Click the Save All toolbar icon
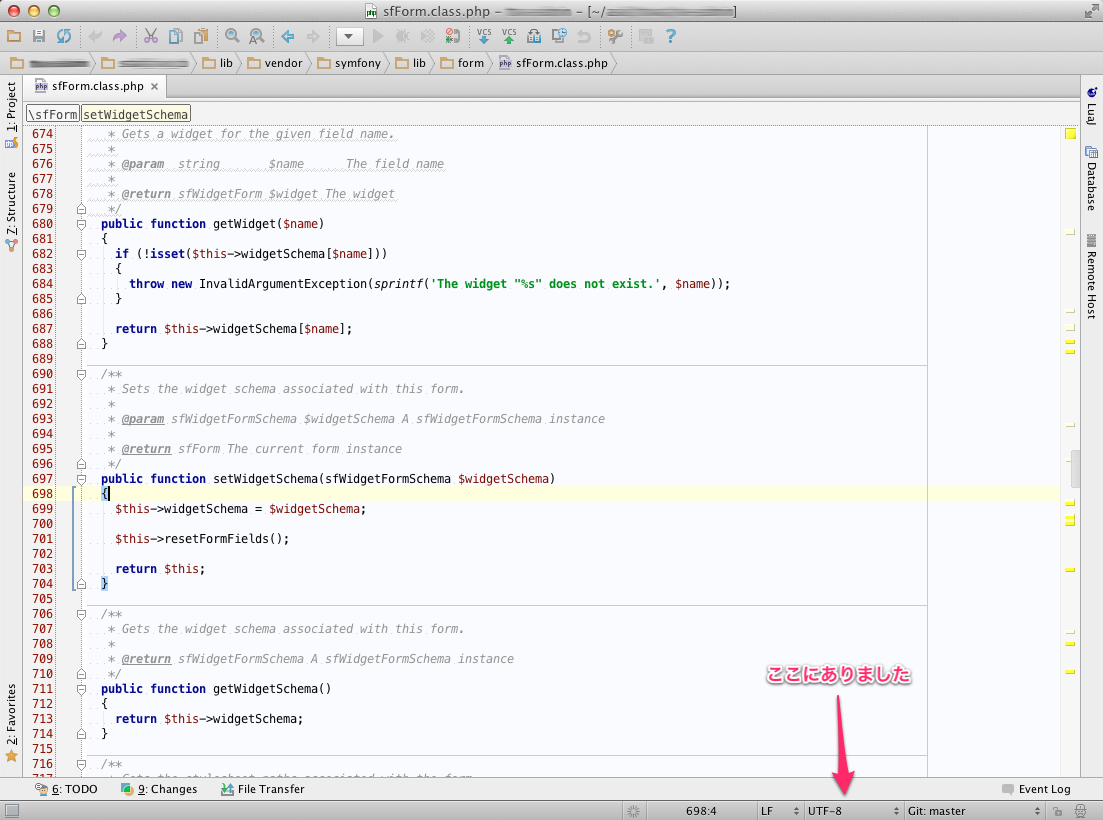 (39, 37)
